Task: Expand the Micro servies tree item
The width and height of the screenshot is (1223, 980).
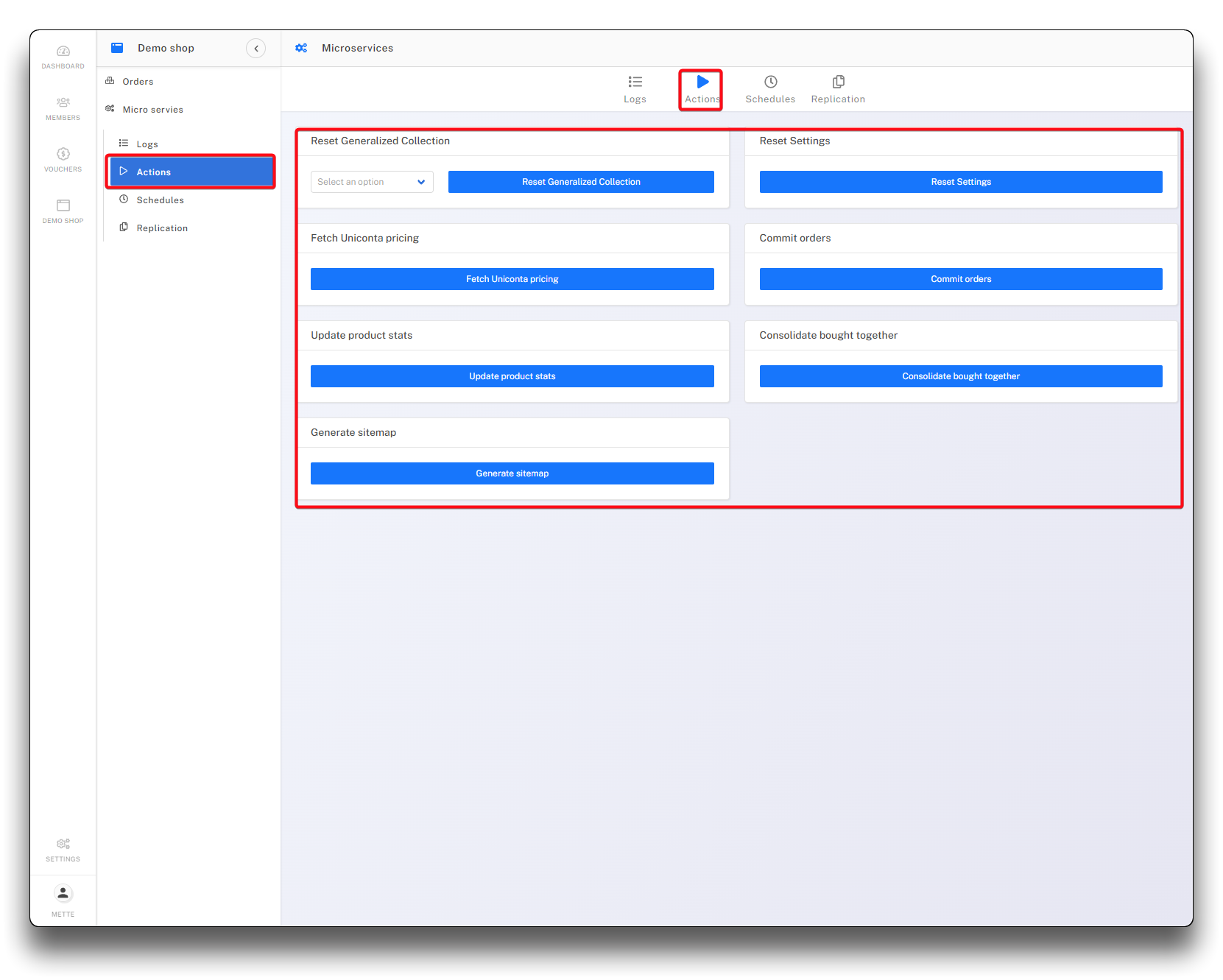Action: [152, 110]
